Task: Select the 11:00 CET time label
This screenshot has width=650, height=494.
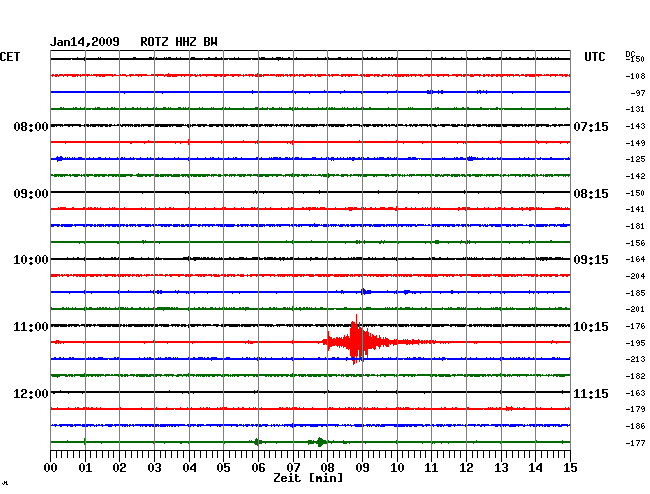Action: pos(31,327)
